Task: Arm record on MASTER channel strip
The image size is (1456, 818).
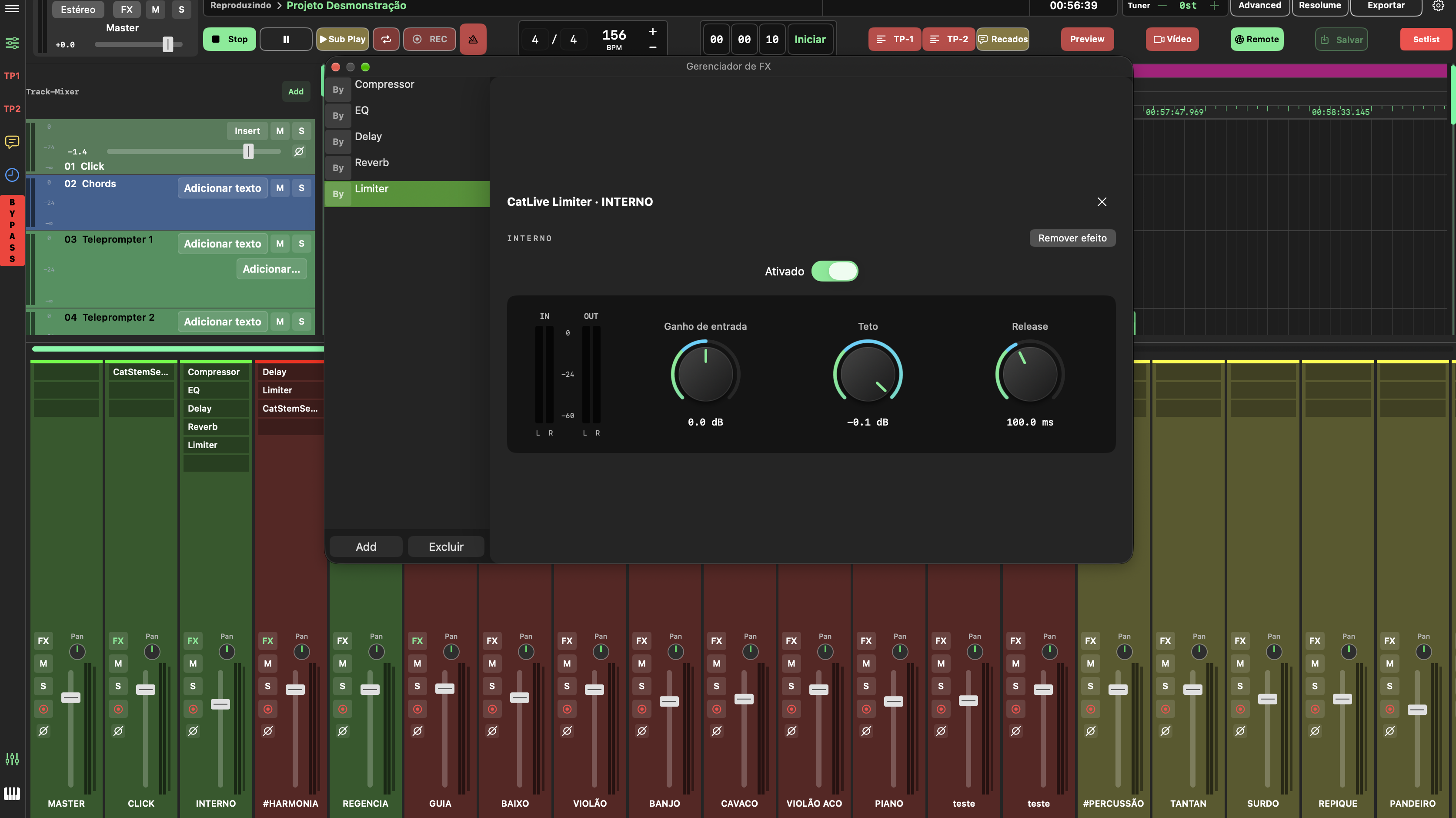Action: (43, 709)
